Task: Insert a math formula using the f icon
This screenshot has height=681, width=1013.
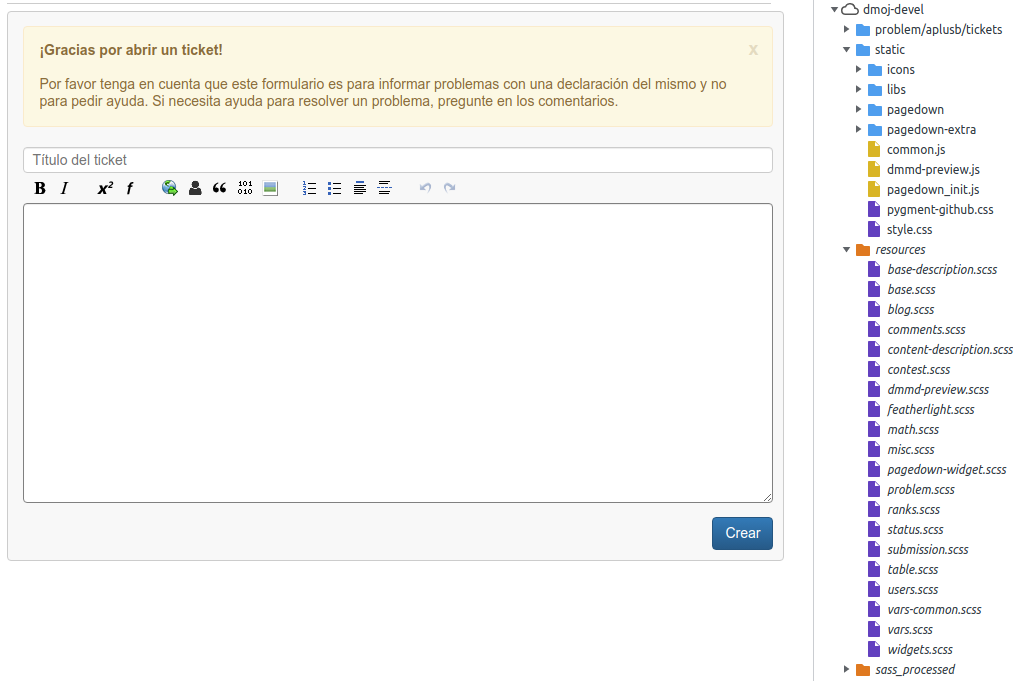Action: coord(130,188)
